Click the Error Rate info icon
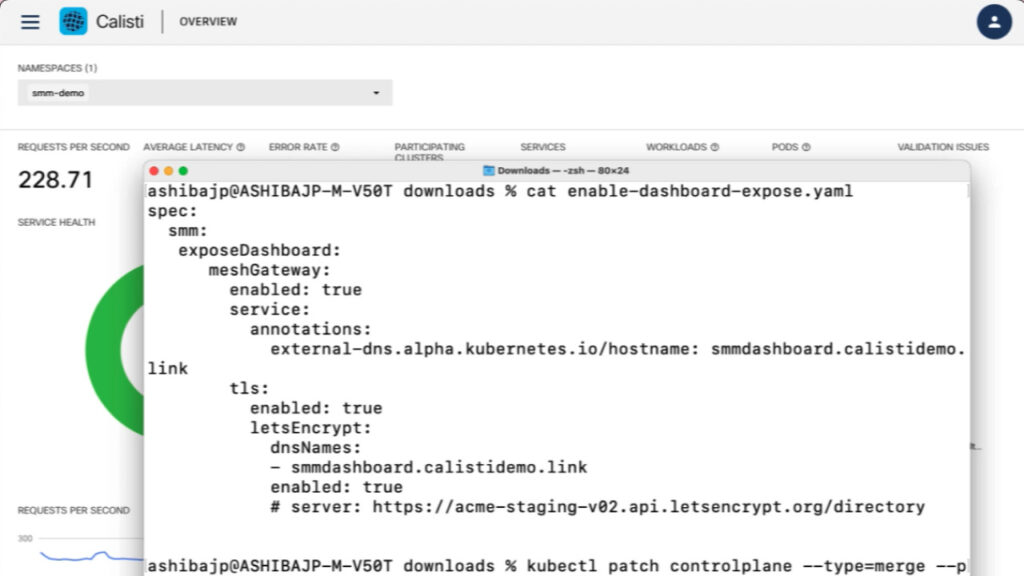This screenshot has height=576, width=1024. [335, 147]
